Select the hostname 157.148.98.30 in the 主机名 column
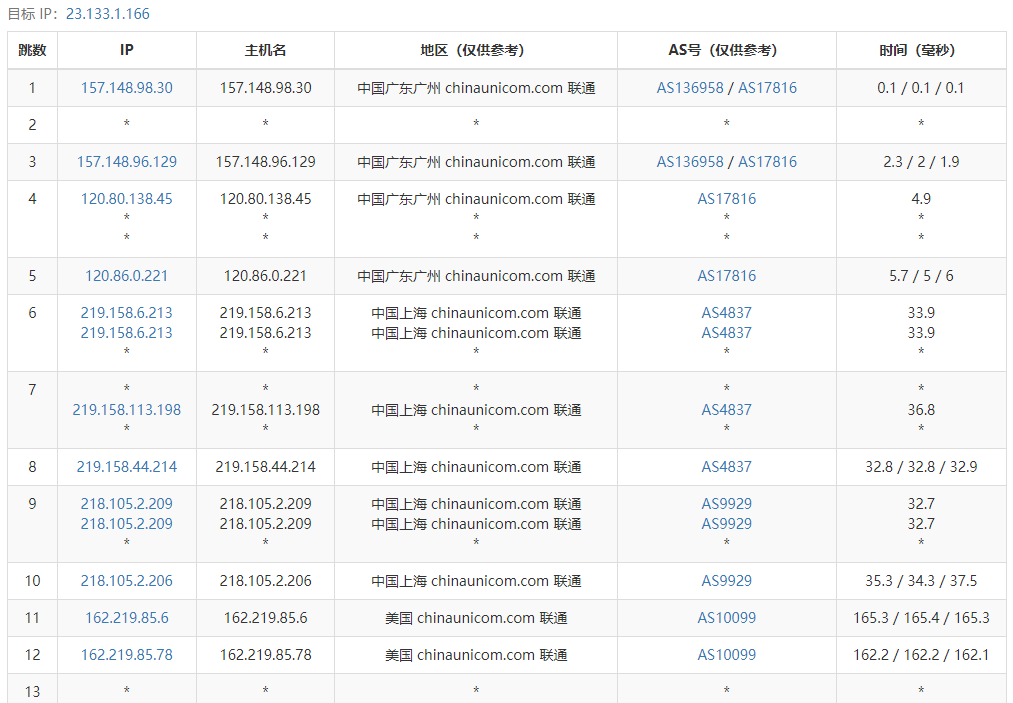The height and width of the screenshot is (703, 1013). pos(266,88)
